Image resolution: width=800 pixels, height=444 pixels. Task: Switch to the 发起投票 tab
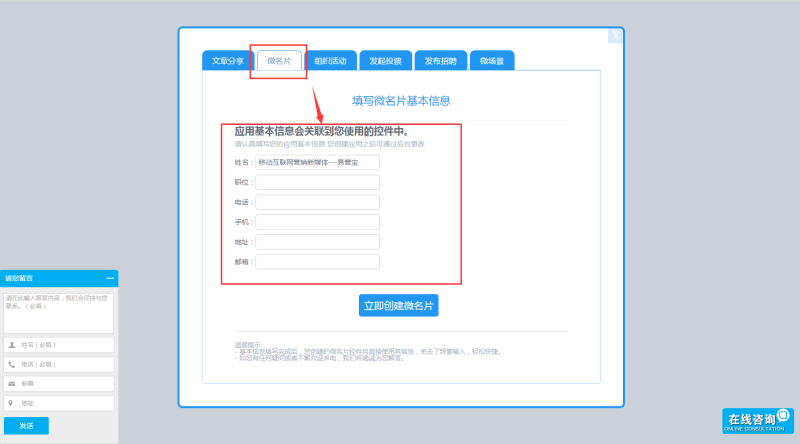tap(386, 61)
